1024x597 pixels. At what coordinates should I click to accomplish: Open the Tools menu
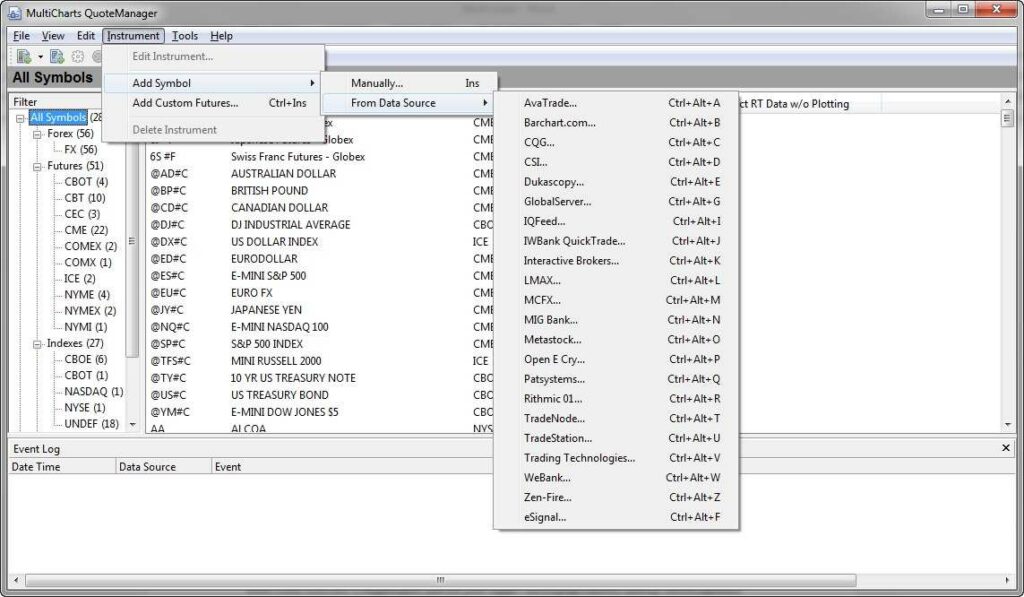click(x=185, y=36)
